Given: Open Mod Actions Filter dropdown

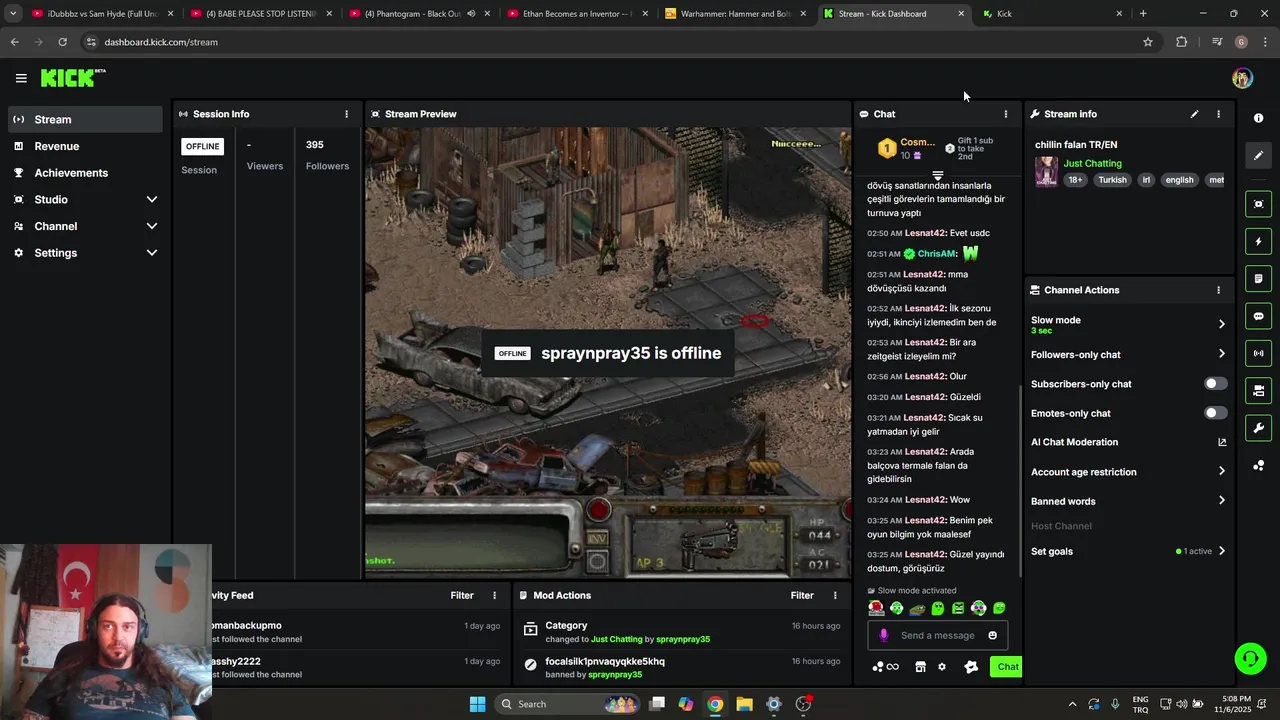Looking at the screenshot, I should [802, 595].
